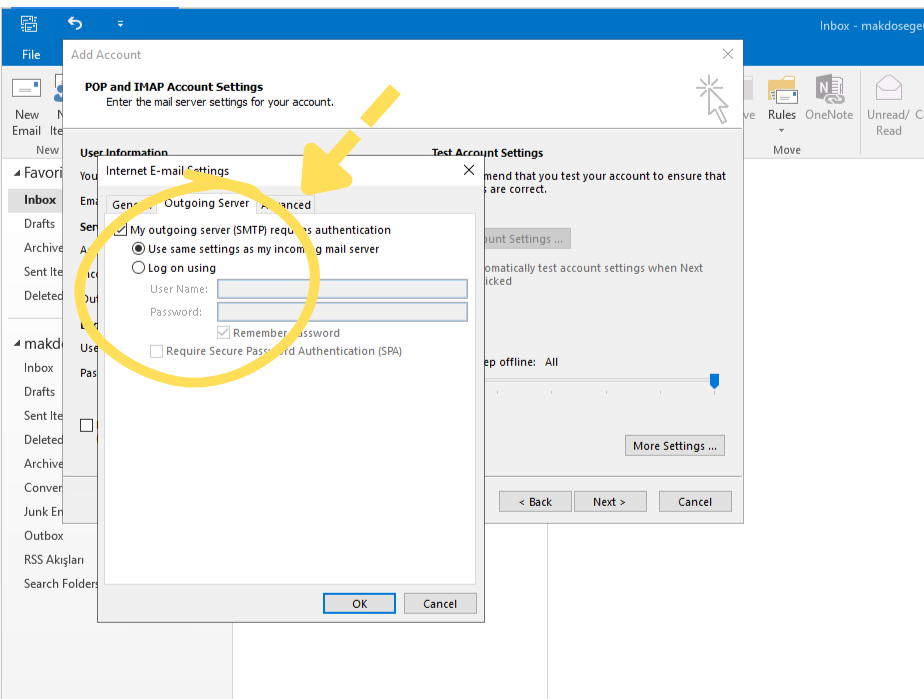Toggle Require Secure Password Authentication checkbox

[156, 351]
